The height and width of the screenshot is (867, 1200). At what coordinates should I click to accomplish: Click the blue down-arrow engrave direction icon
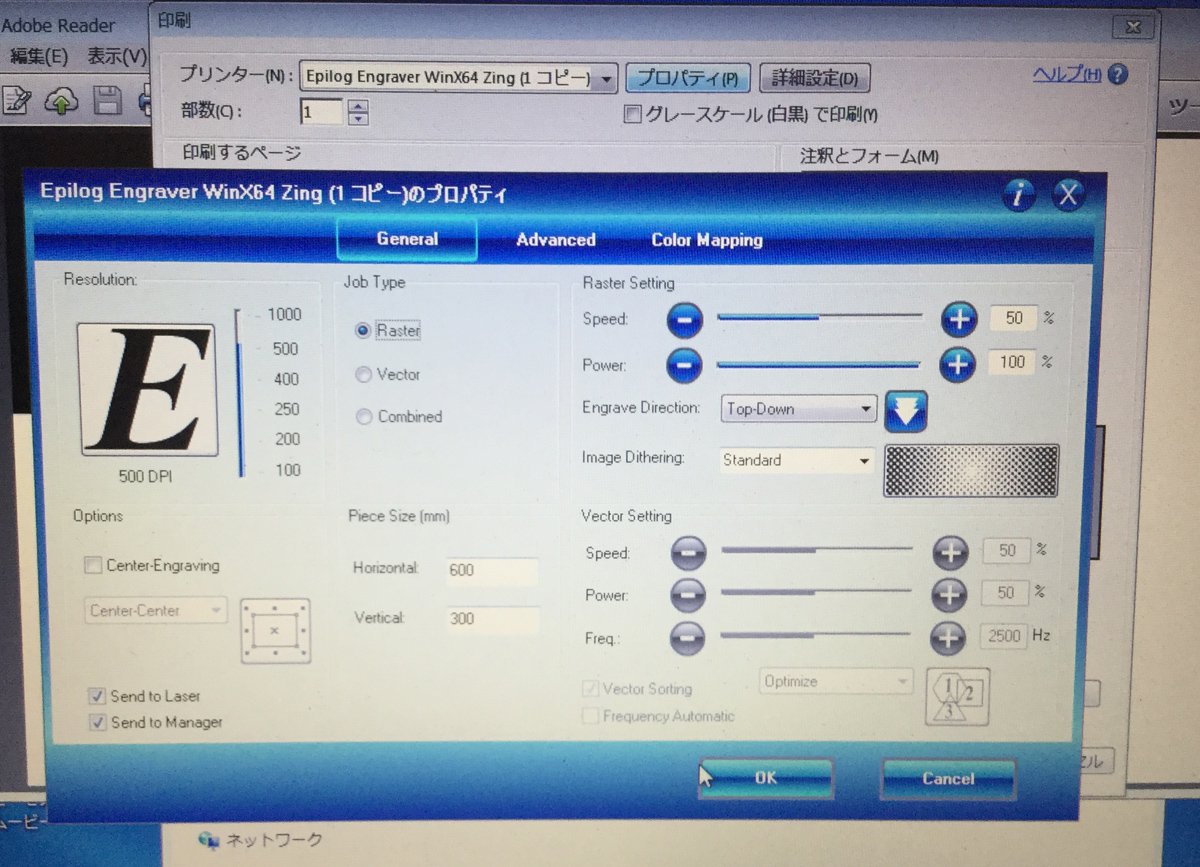click(905, 410)
